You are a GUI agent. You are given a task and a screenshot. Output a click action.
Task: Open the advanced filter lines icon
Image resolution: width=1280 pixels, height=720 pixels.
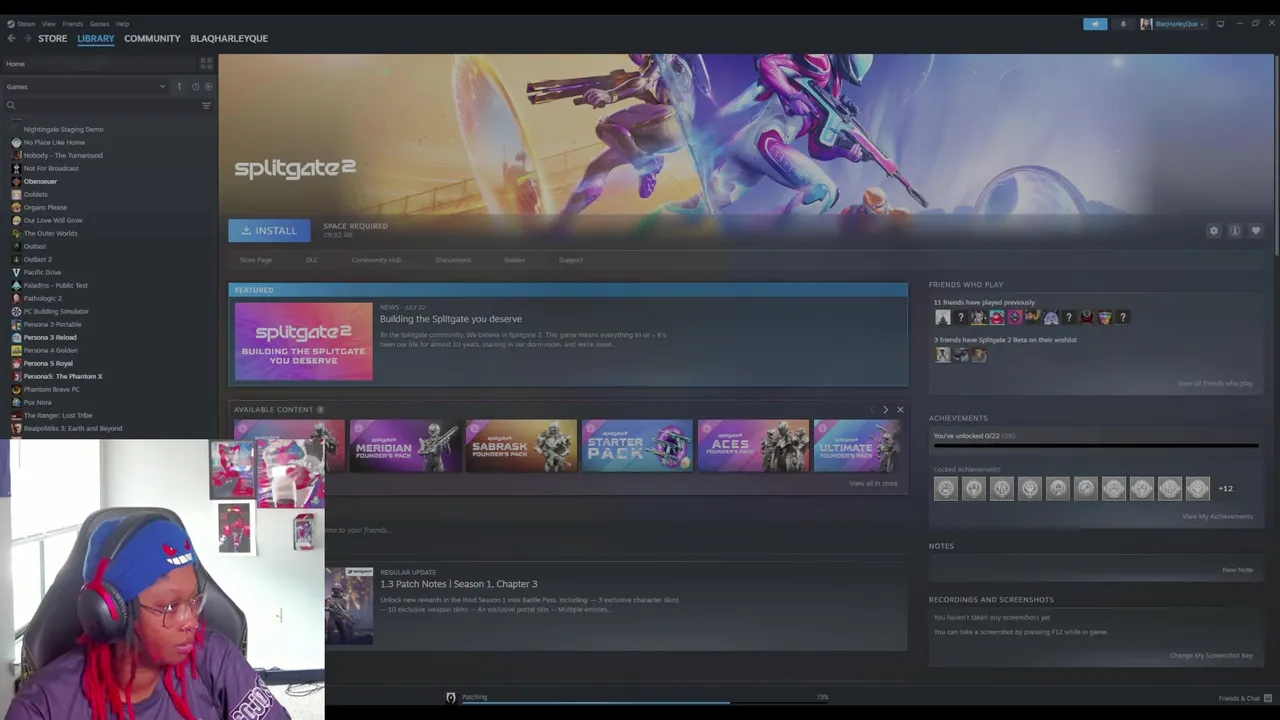point(206,105)
